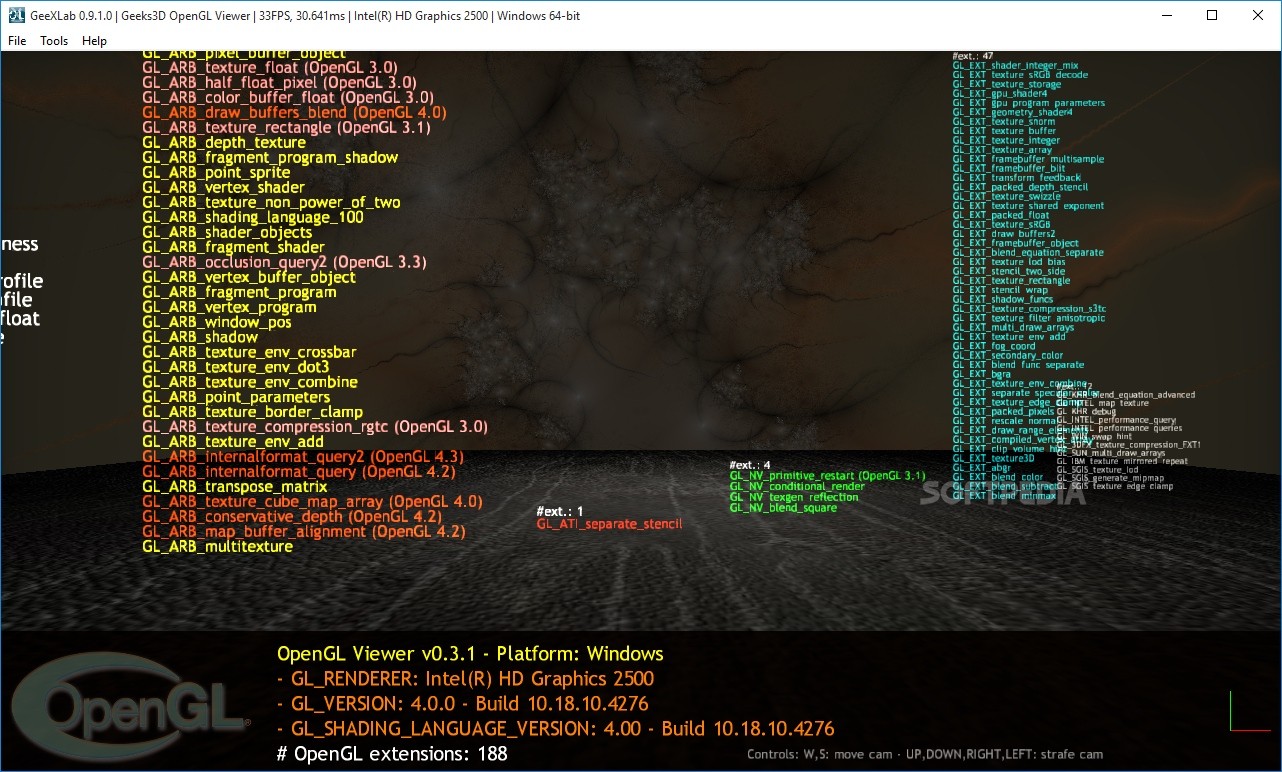
Task: Click the GL_ARB_point_sprite extension
Action: (216, 172)
